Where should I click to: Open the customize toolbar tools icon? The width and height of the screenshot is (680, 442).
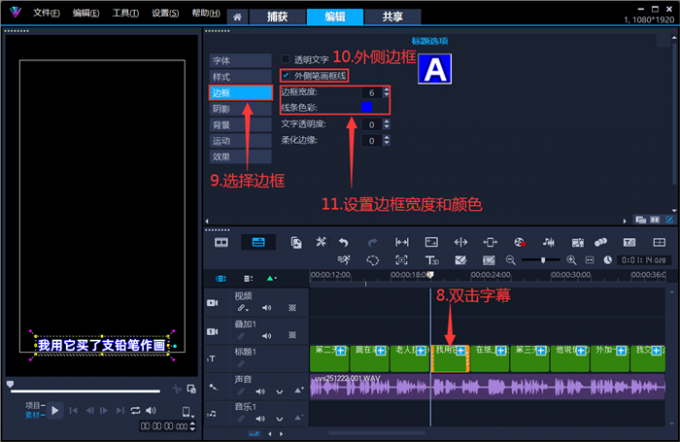pyautogui.click(x=321, y=242)
